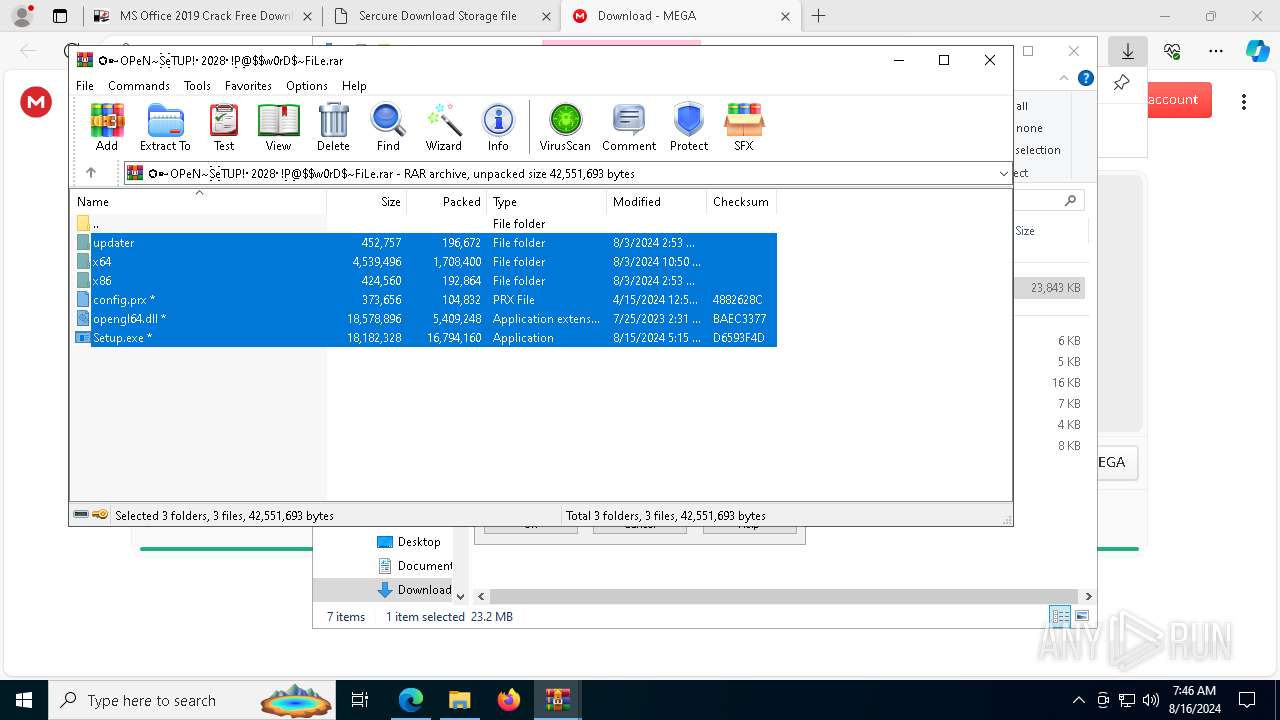Select the opengl64.dll file
The width and height of the screenshot is (1280, 720).
(425, 319)
